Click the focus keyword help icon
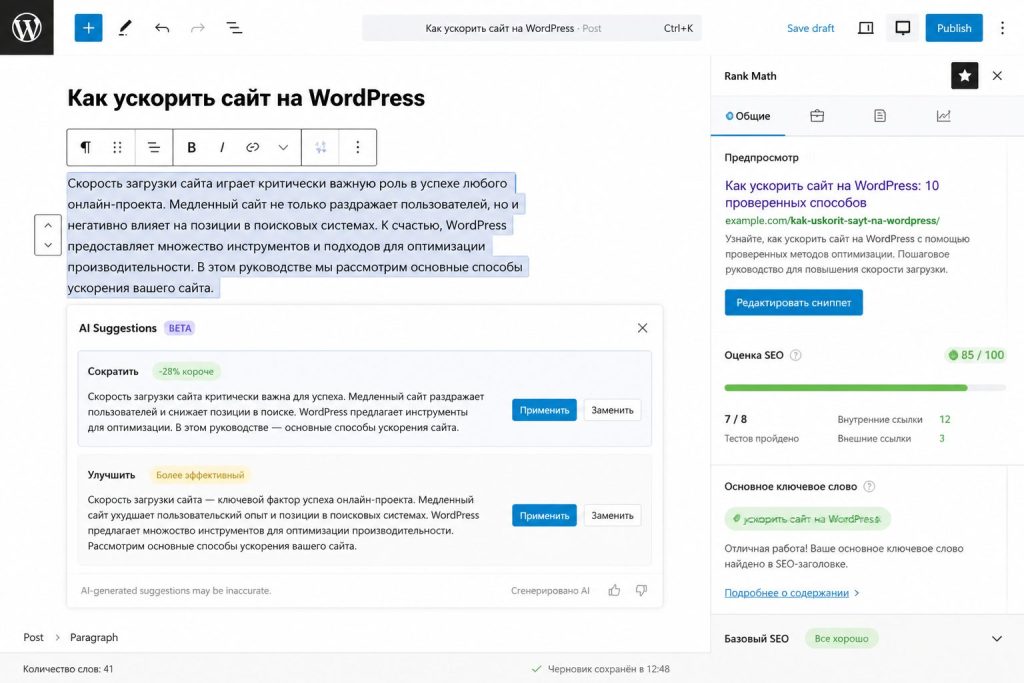Viewport: 1024px width, 683px height. (869, 486)
